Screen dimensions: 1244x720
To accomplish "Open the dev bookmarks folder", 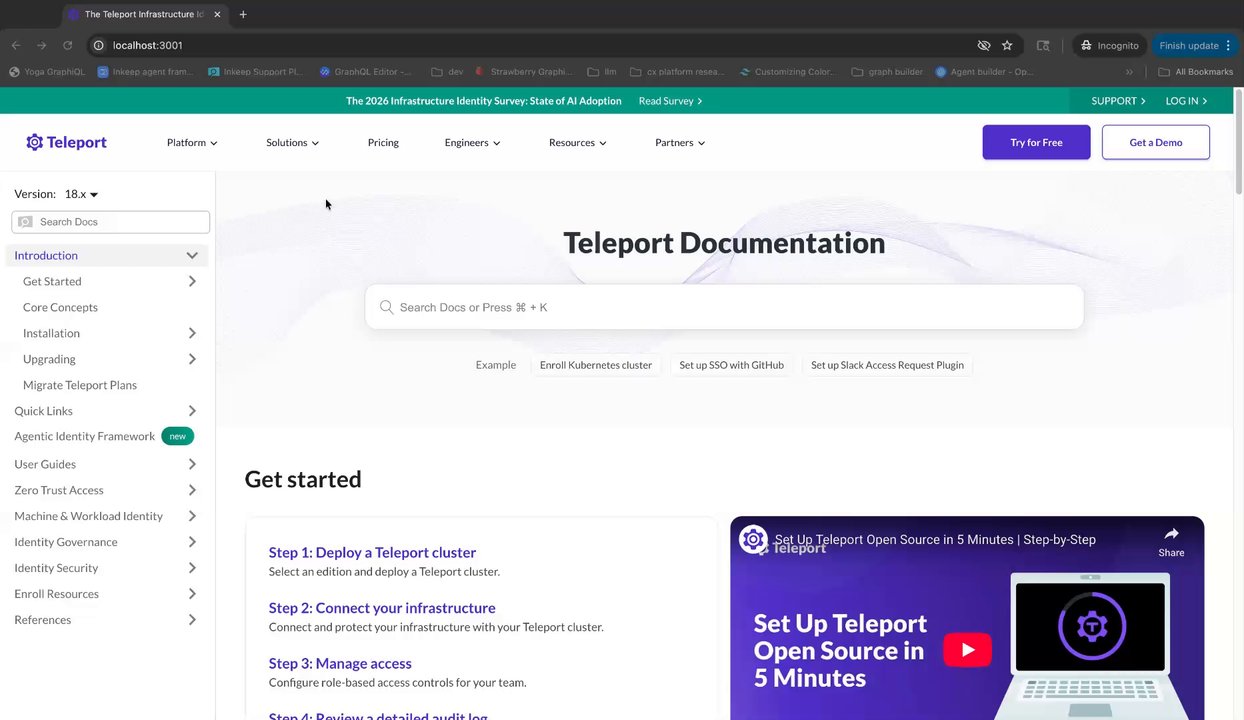I will pyautogui.click(x=446, y=72).
